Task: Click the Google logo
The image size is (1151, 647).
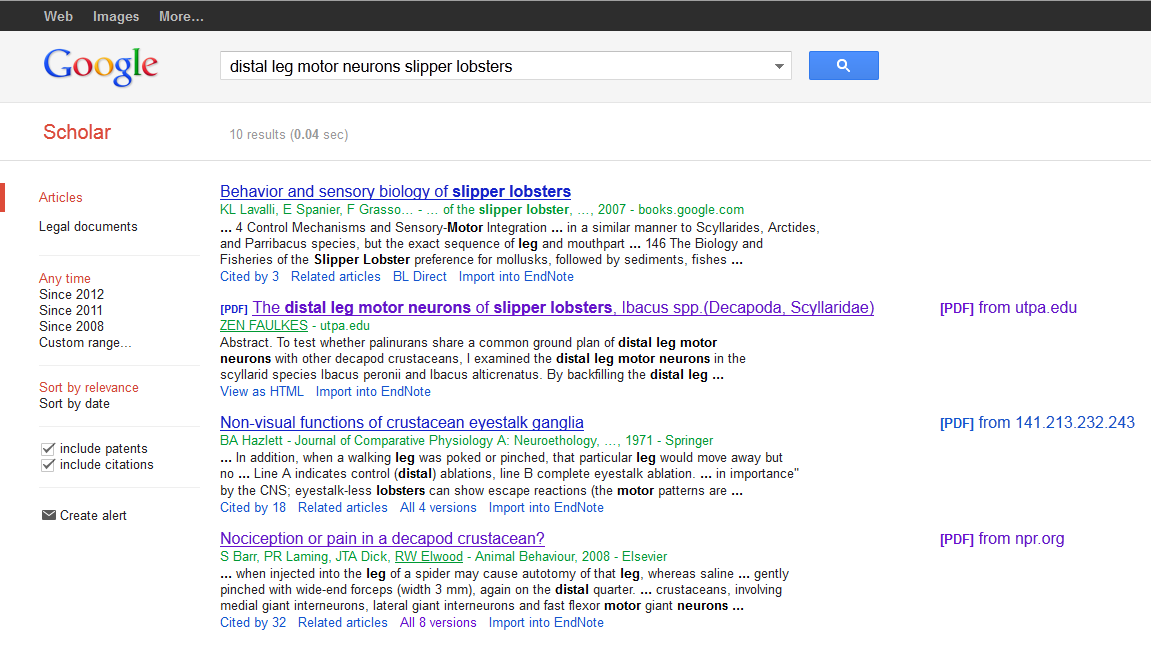Action: [101, 66]
